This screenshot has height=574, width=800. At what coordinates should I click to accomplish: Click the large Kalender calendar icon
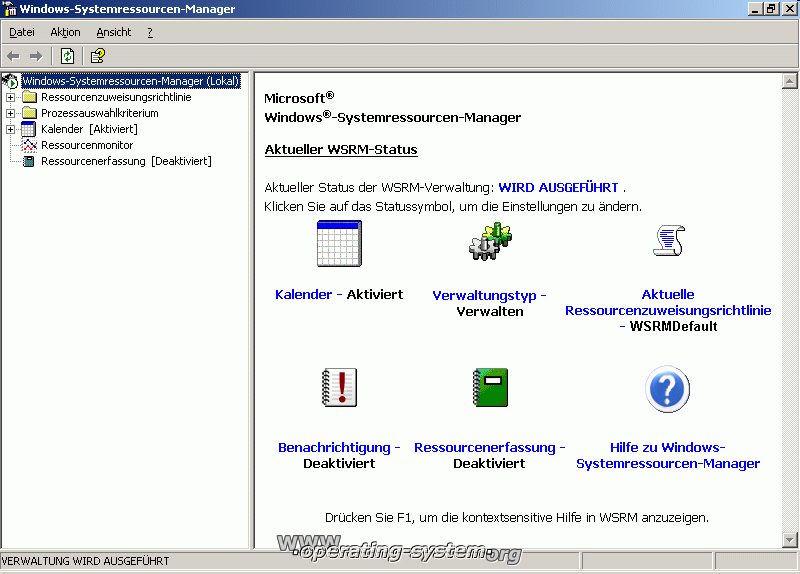[x=339, y=243]
